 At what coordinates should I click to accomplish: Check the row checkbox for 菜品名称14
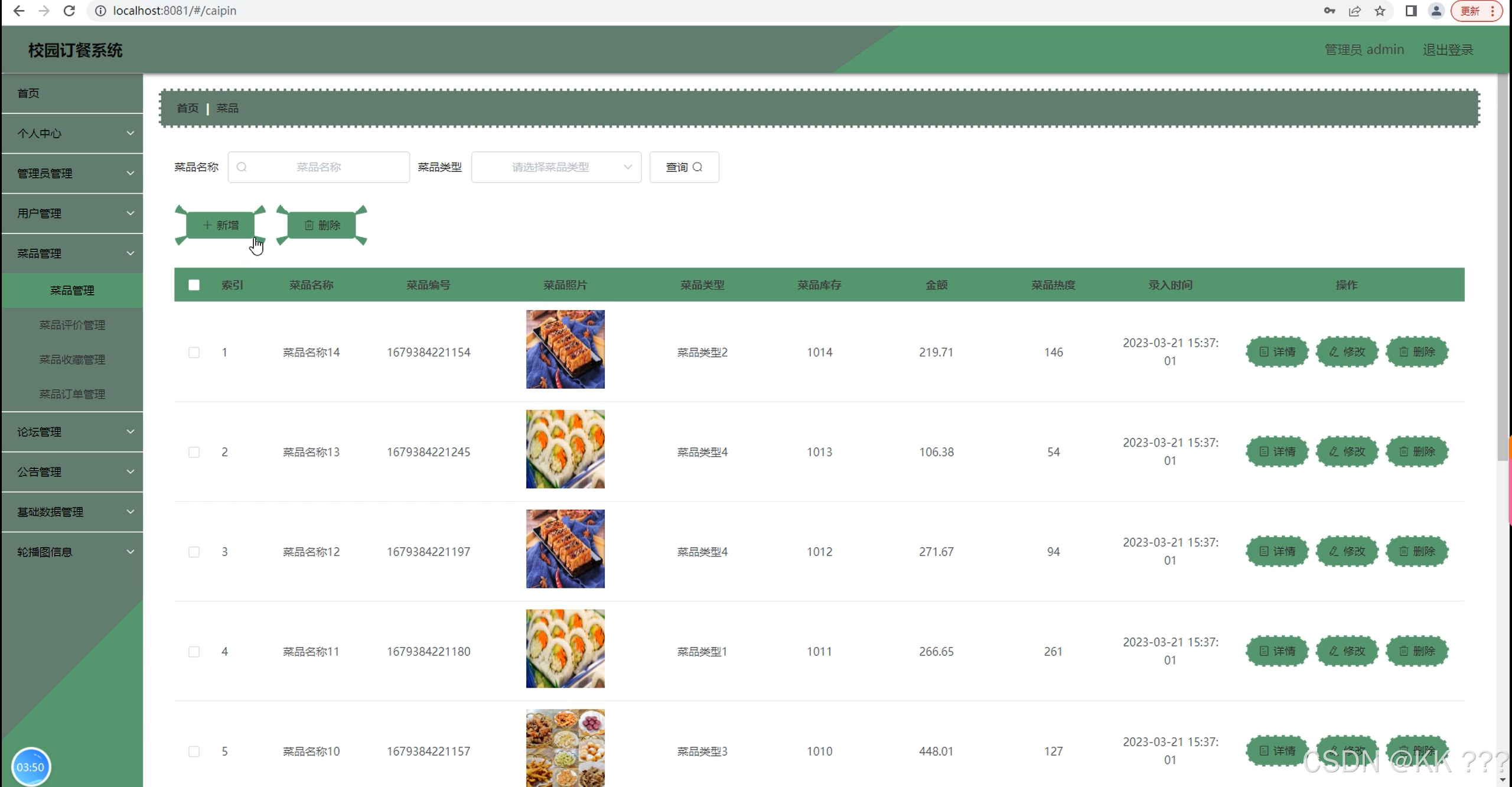click(194, 353)
